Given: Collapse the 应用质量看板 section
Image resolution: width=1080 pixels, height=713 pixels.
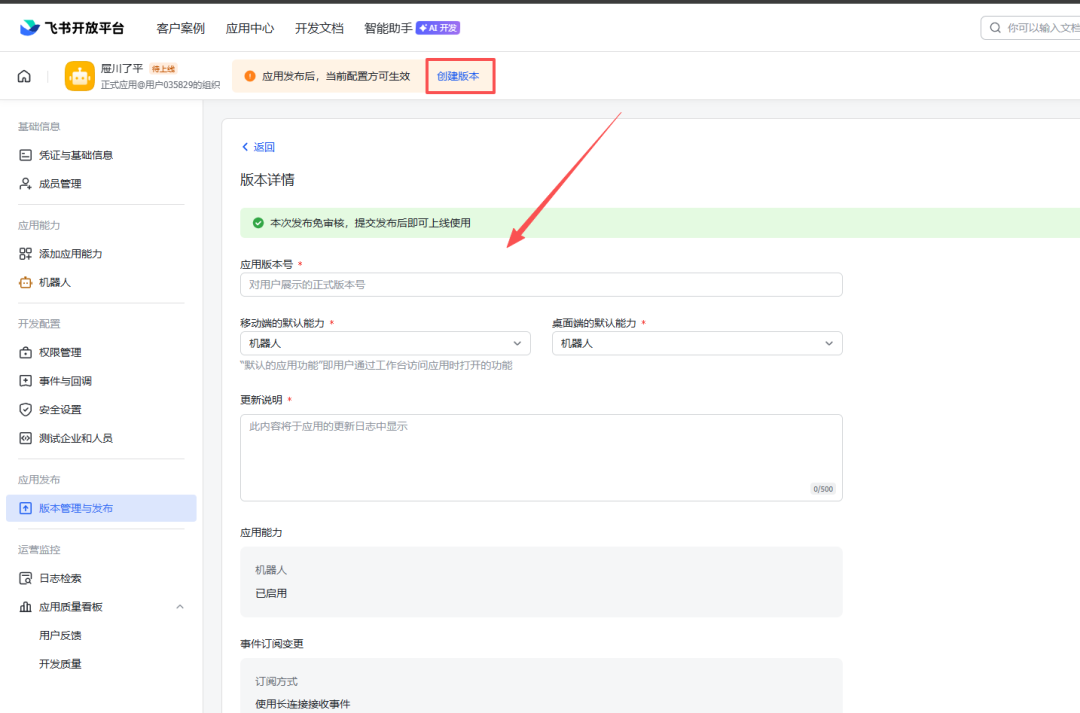Looking at the screenshot, I should pos(180,607).
